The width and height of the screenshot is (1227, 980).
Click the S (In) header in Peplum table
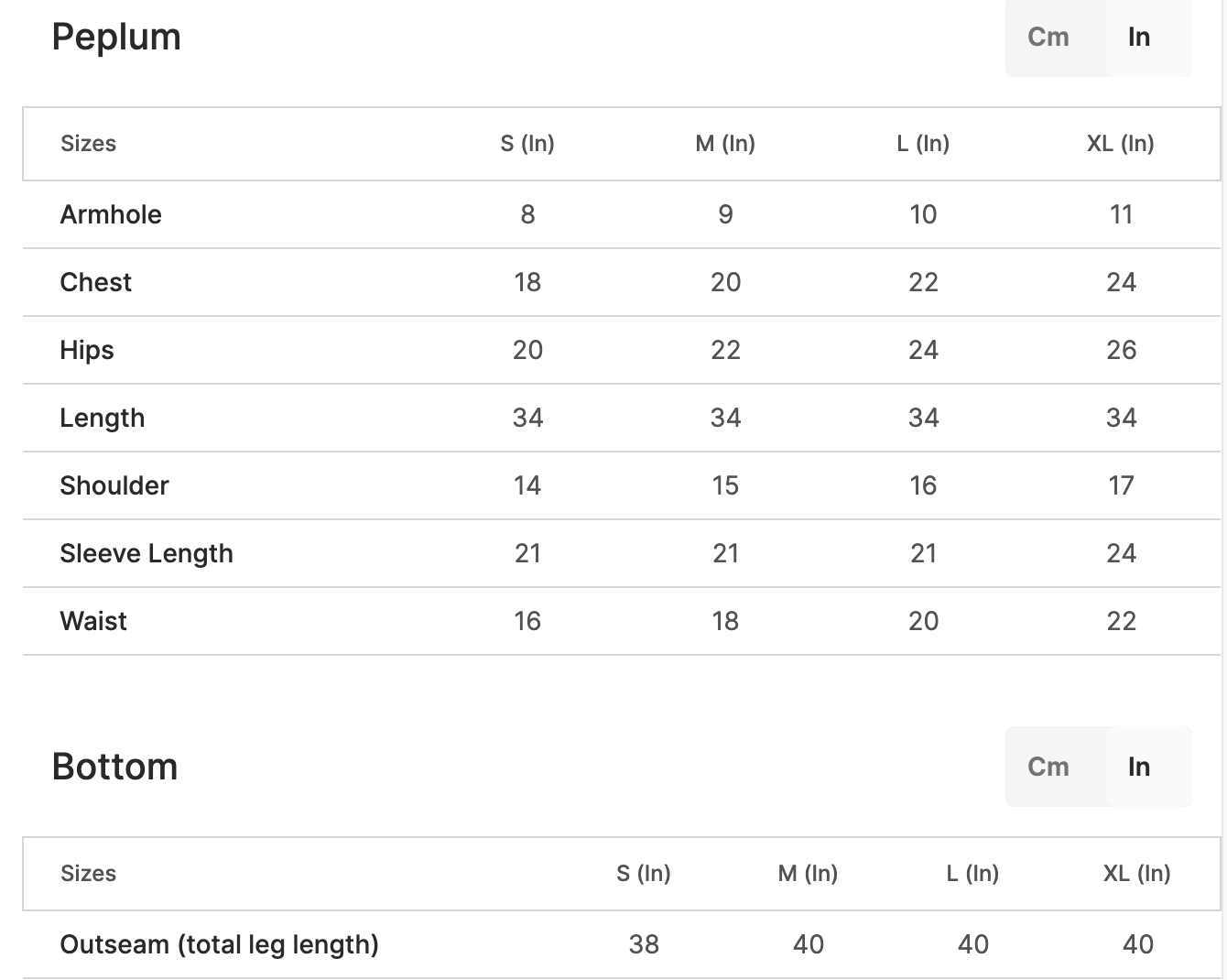tap(527, 144)
